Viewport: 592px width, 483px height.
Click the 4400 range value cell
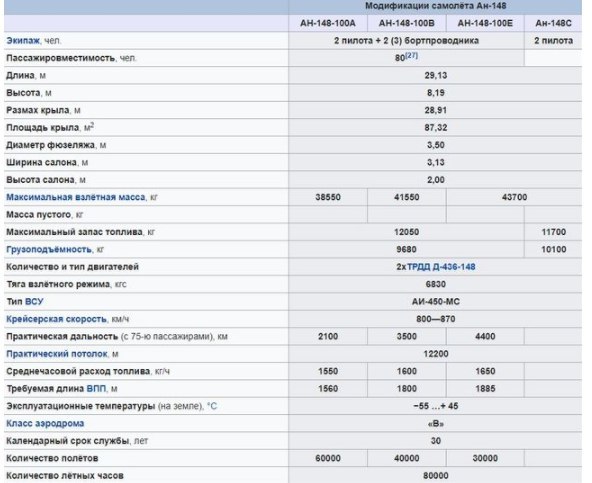(x=485, y=336)
